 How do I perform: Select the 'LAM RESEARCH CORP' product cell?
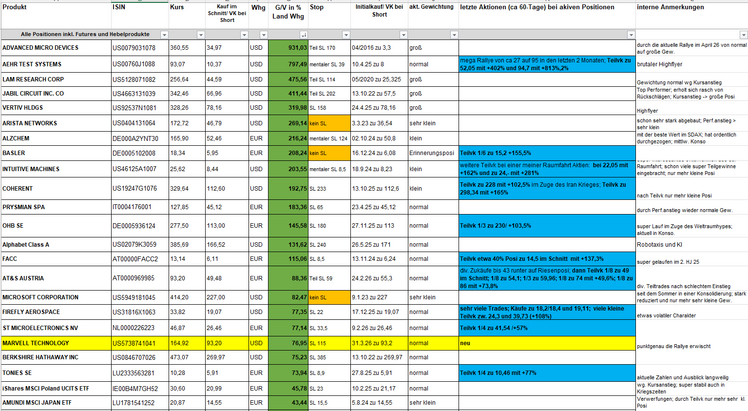click(56, 80)
